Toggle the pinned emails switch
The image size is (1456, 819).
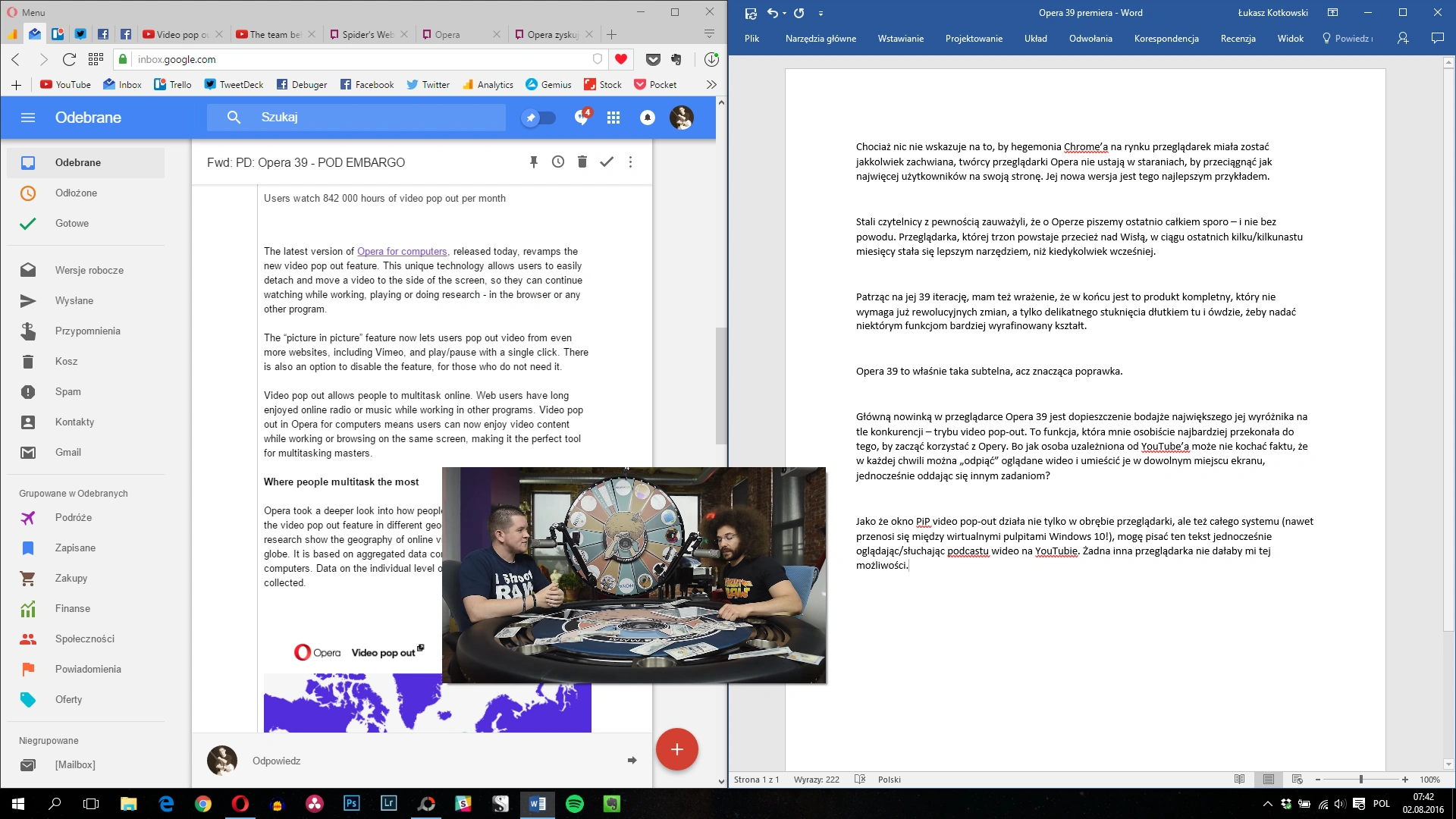(x=539, y=118)
